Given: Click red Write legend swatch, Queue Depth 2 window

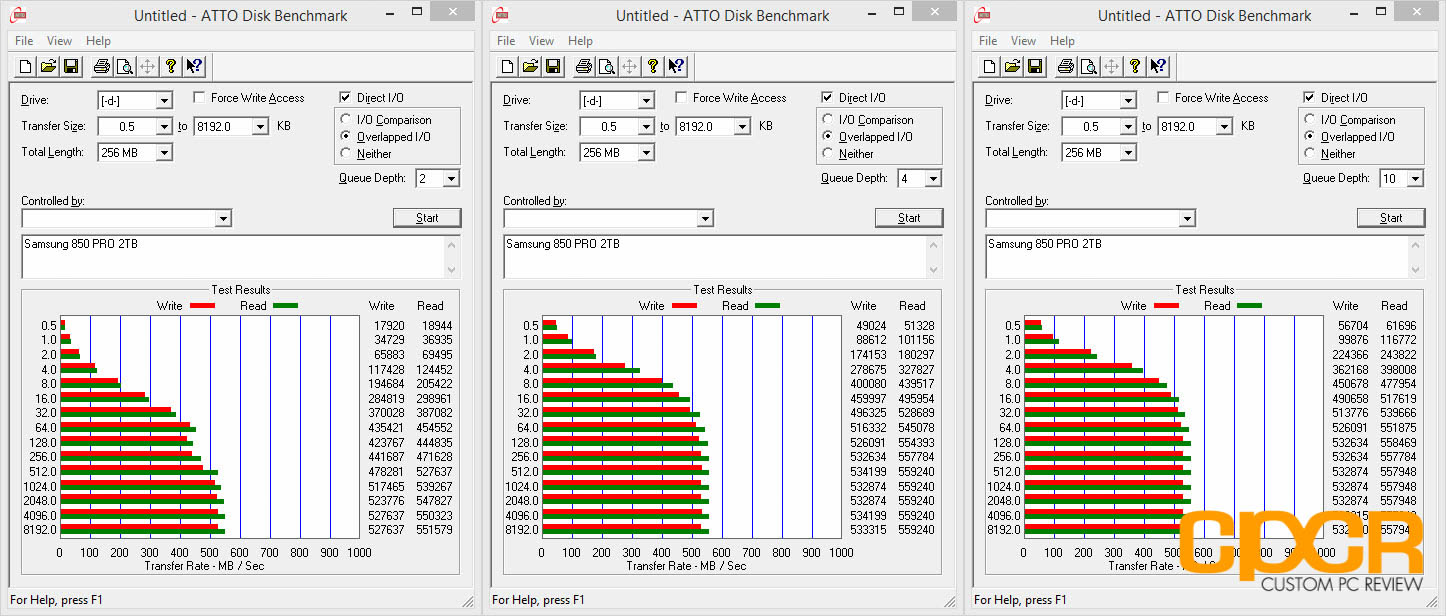Looking at the screenshot, I should (x=202, y=306).
